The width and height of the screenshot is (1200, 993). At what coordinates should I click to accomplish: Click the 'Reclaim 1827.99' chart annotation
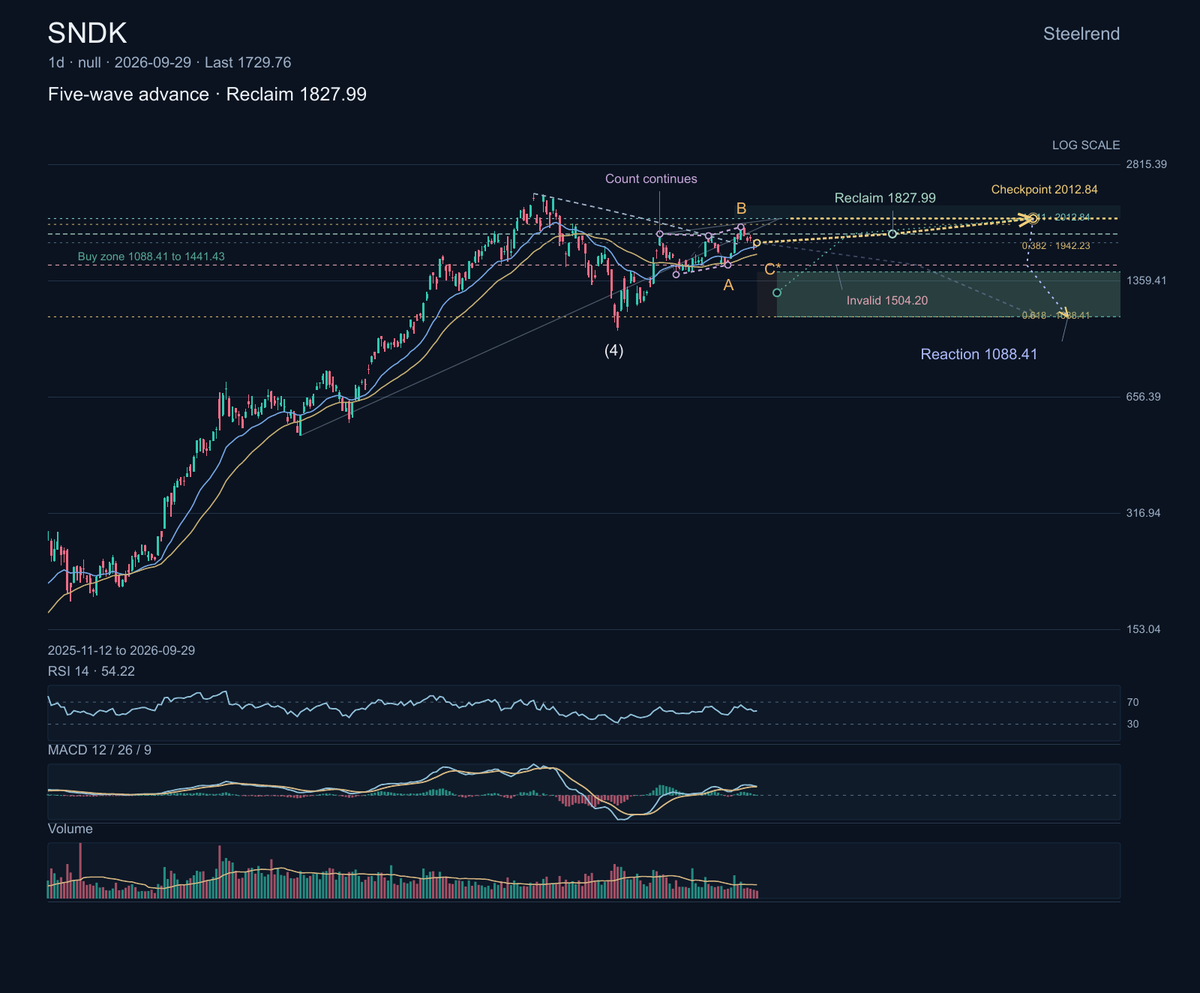[x=885, y=198]
